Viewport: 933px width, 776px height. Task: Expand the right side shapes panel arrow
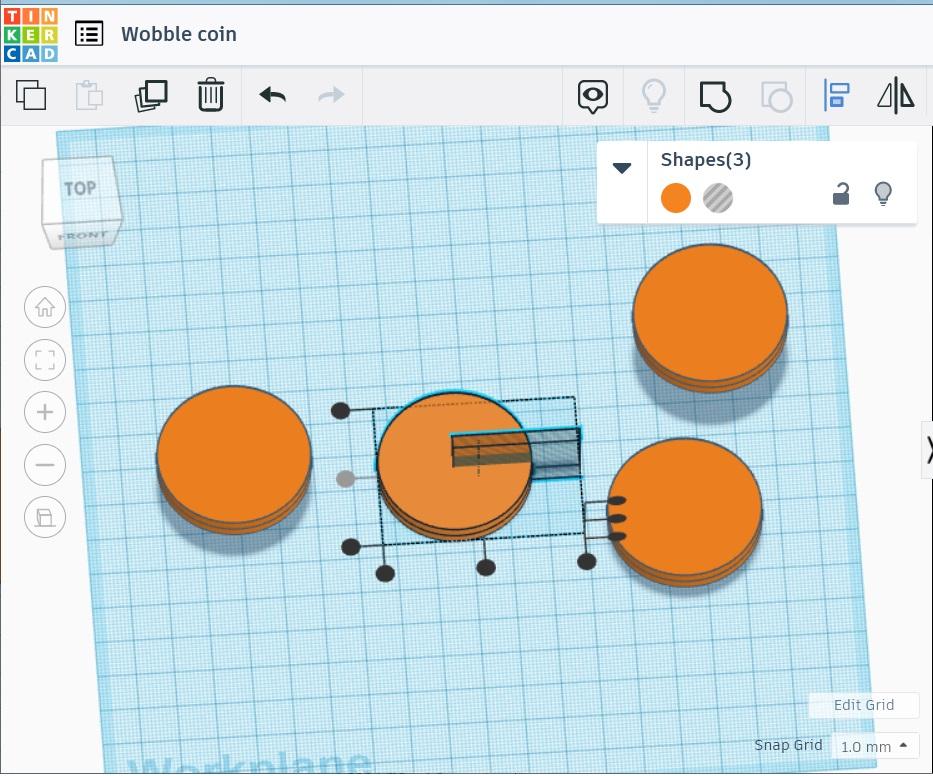click(928, 449)
